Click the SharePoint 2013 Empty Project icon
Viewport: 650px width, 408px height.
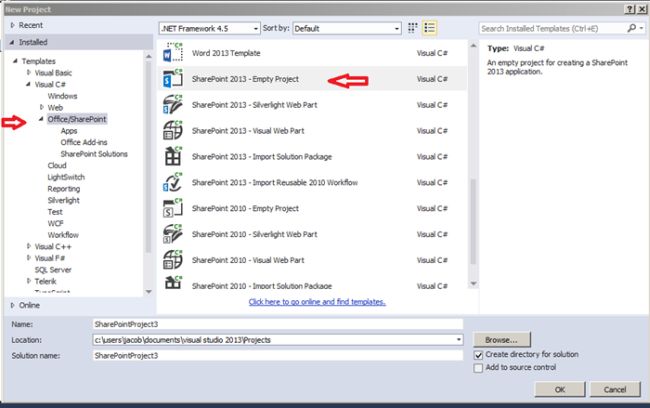(x=173, y=79)
